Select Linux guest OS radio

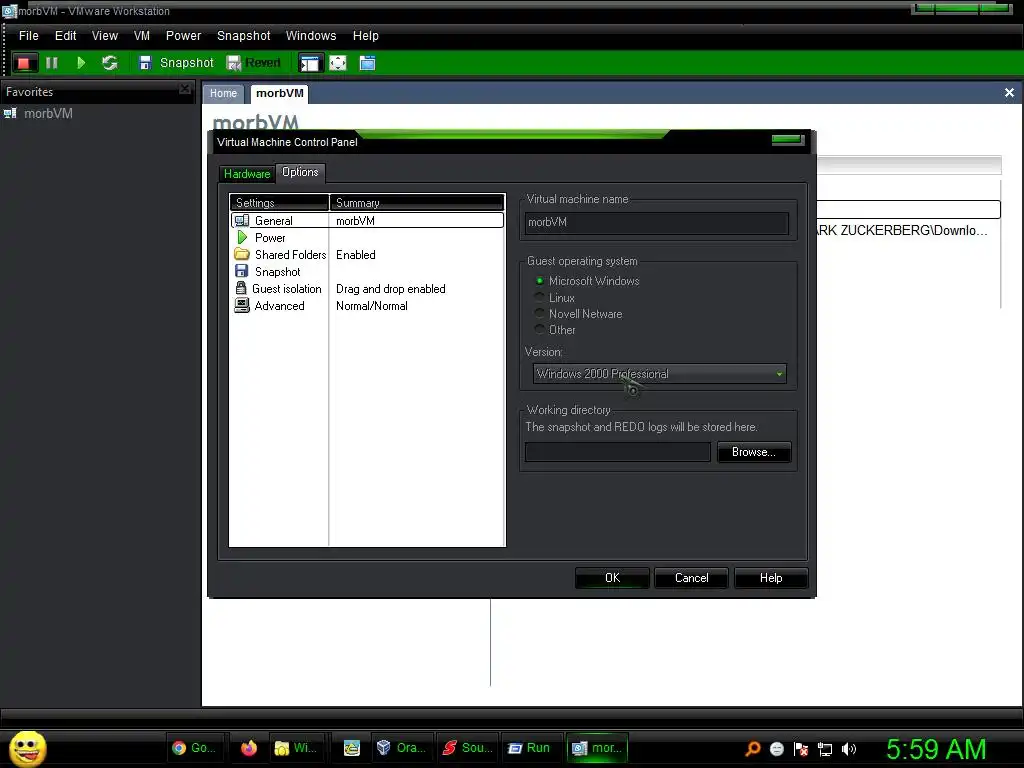[x=554, y=298]
